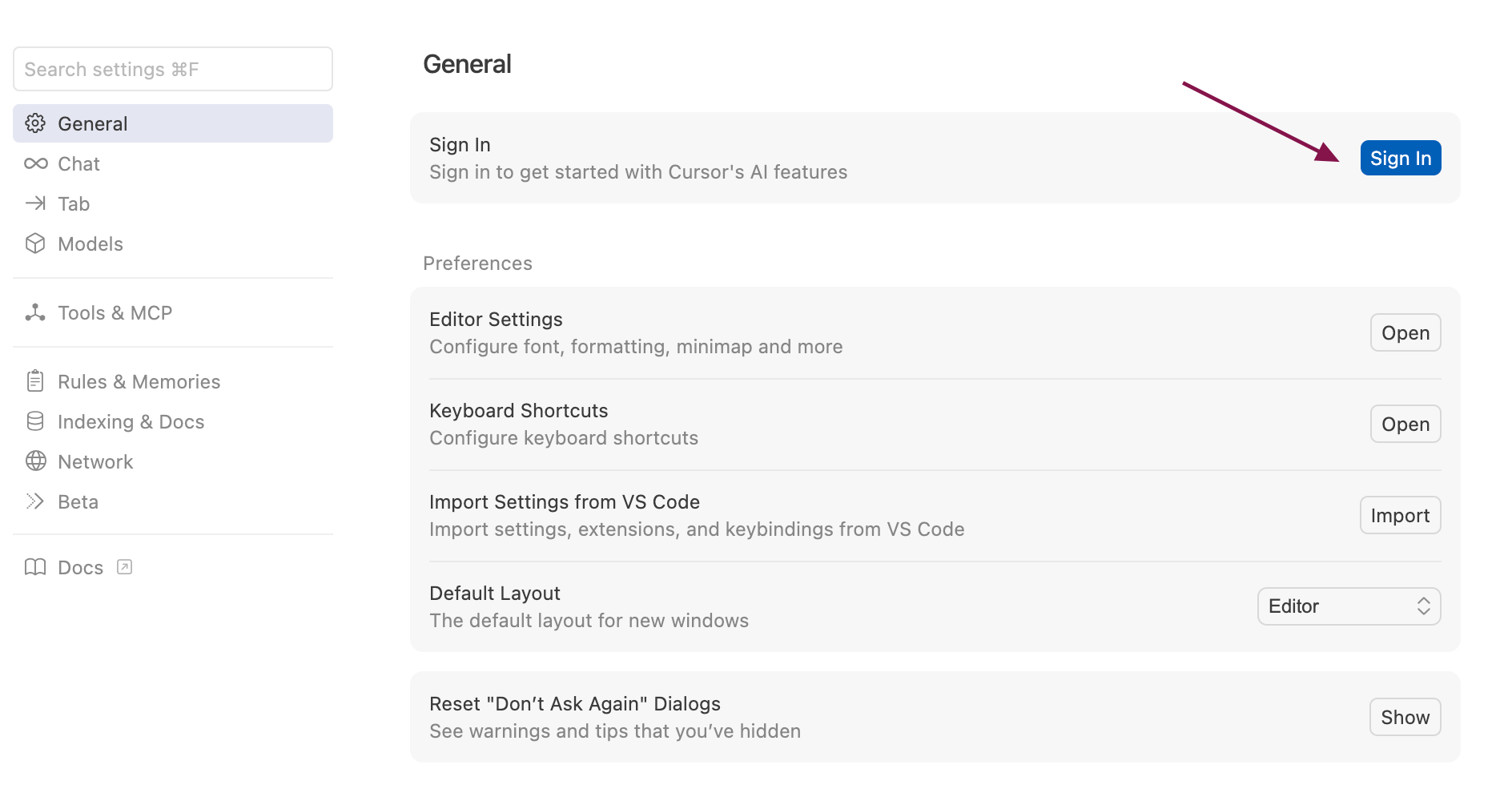Image resolution: width=1512 pixels, height=809 pixels.
Task: Click the Tools & MCP icon
Action: point(35,312)
